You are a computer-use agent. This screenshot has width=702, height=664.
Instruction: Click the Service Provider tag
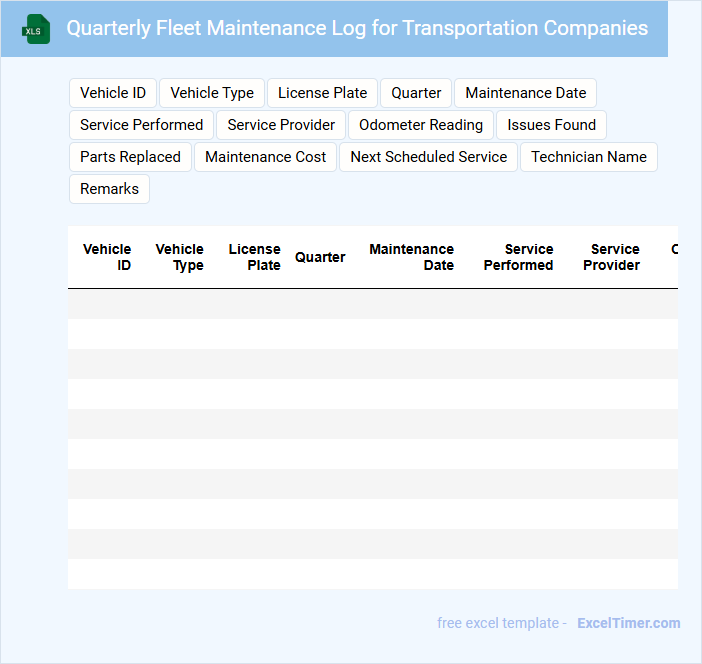(x=281, y=125)
